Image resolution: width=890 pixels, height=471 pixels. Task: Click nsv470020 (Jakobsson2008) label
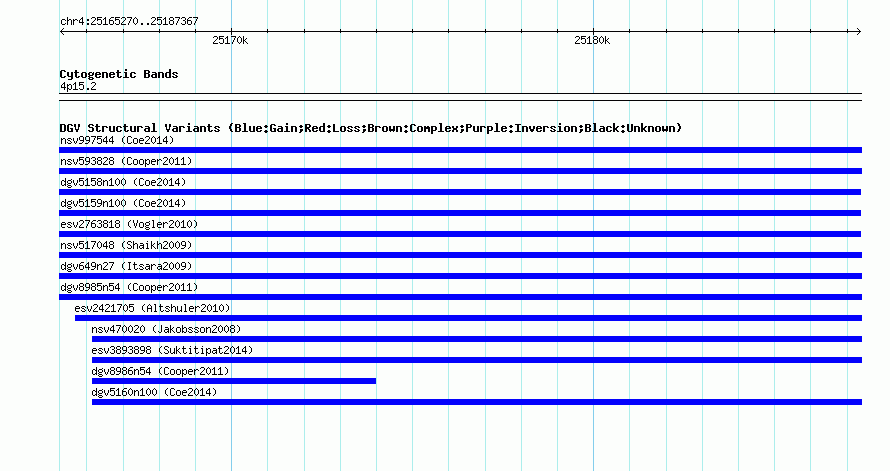[x=166, y=329]
